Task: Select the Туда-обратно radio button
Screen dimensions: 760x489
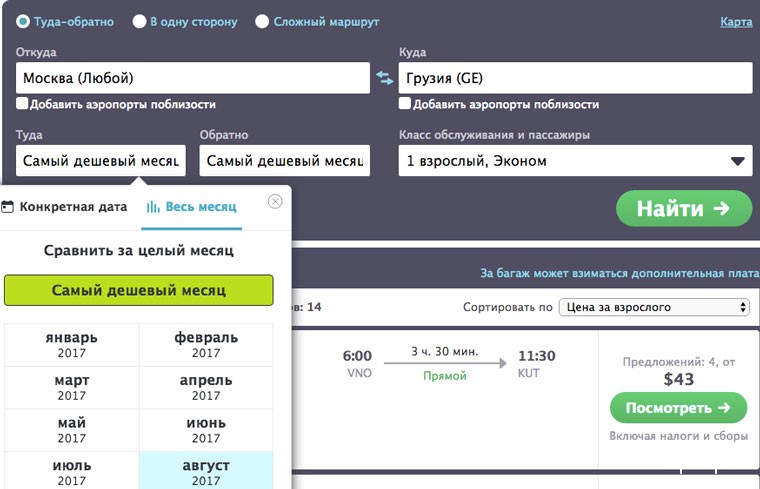Action: click(x=23, y=22)
